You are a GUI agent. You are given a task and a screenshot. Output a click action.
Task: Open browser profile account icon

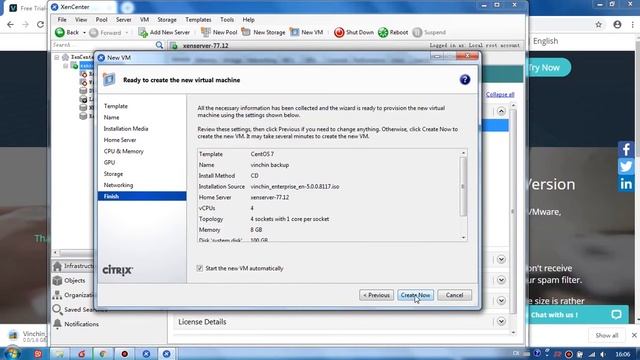pyautogui.click(x=617, y=24)
